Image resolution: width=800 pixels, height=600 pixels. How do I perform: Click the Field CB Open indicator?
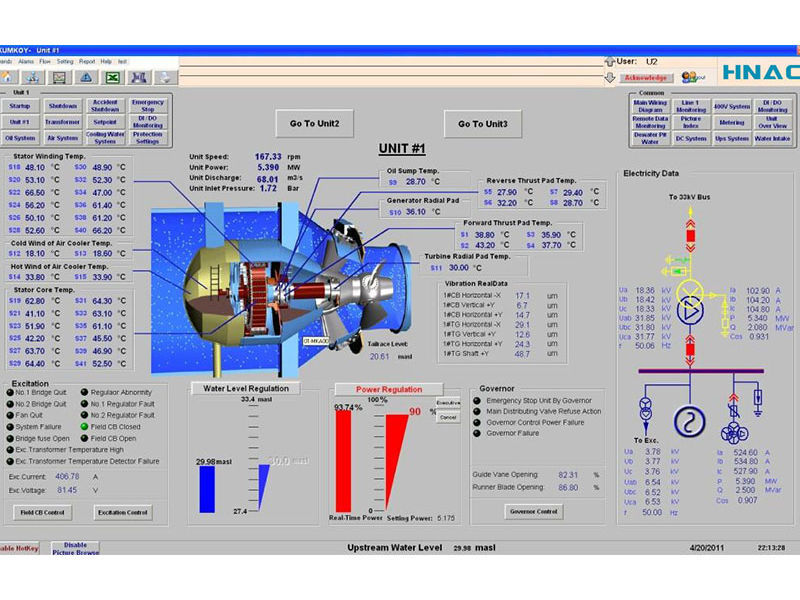point(85,438)
